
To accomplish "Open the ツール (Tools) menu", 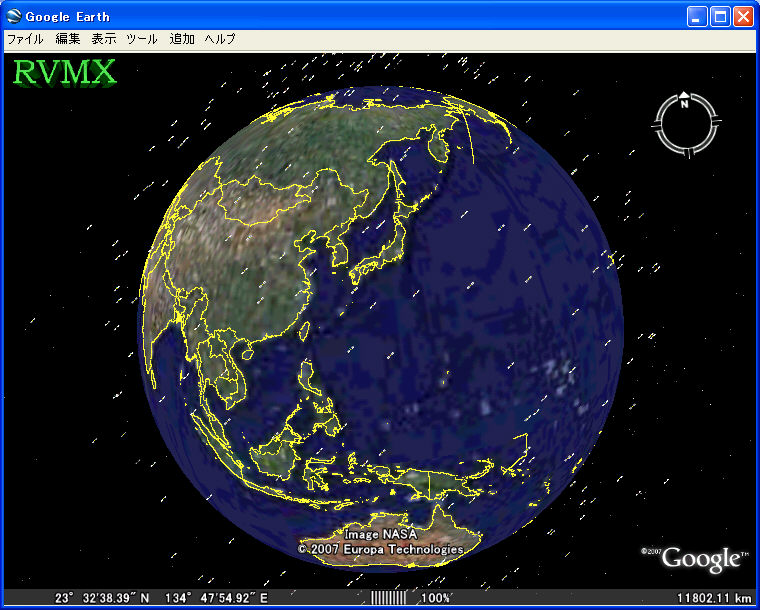I will click(x=142, y=39).
